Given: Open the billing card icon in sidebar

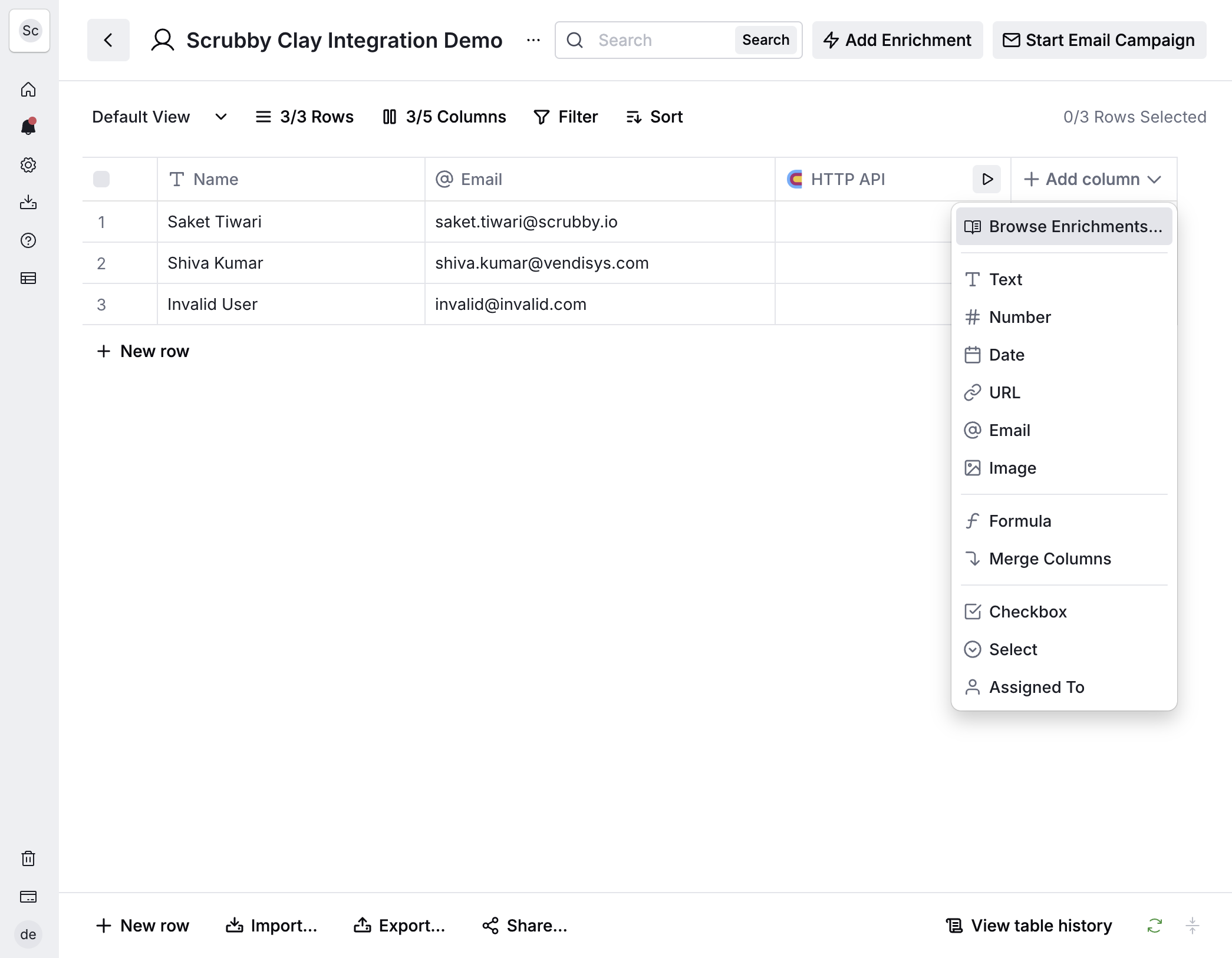Looking at the screenshot, I should [28, 897].
